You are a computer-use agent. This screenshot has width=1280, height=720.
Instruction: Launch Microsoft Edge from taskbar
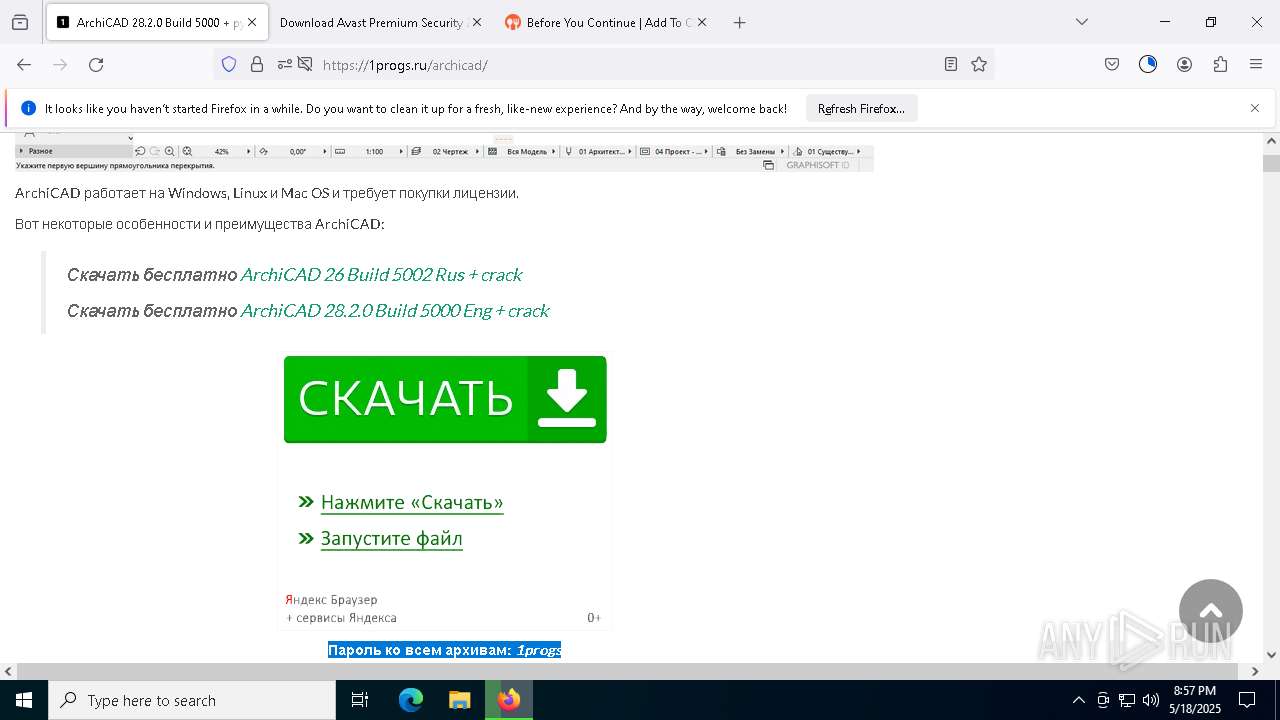(x=411, y=700)
